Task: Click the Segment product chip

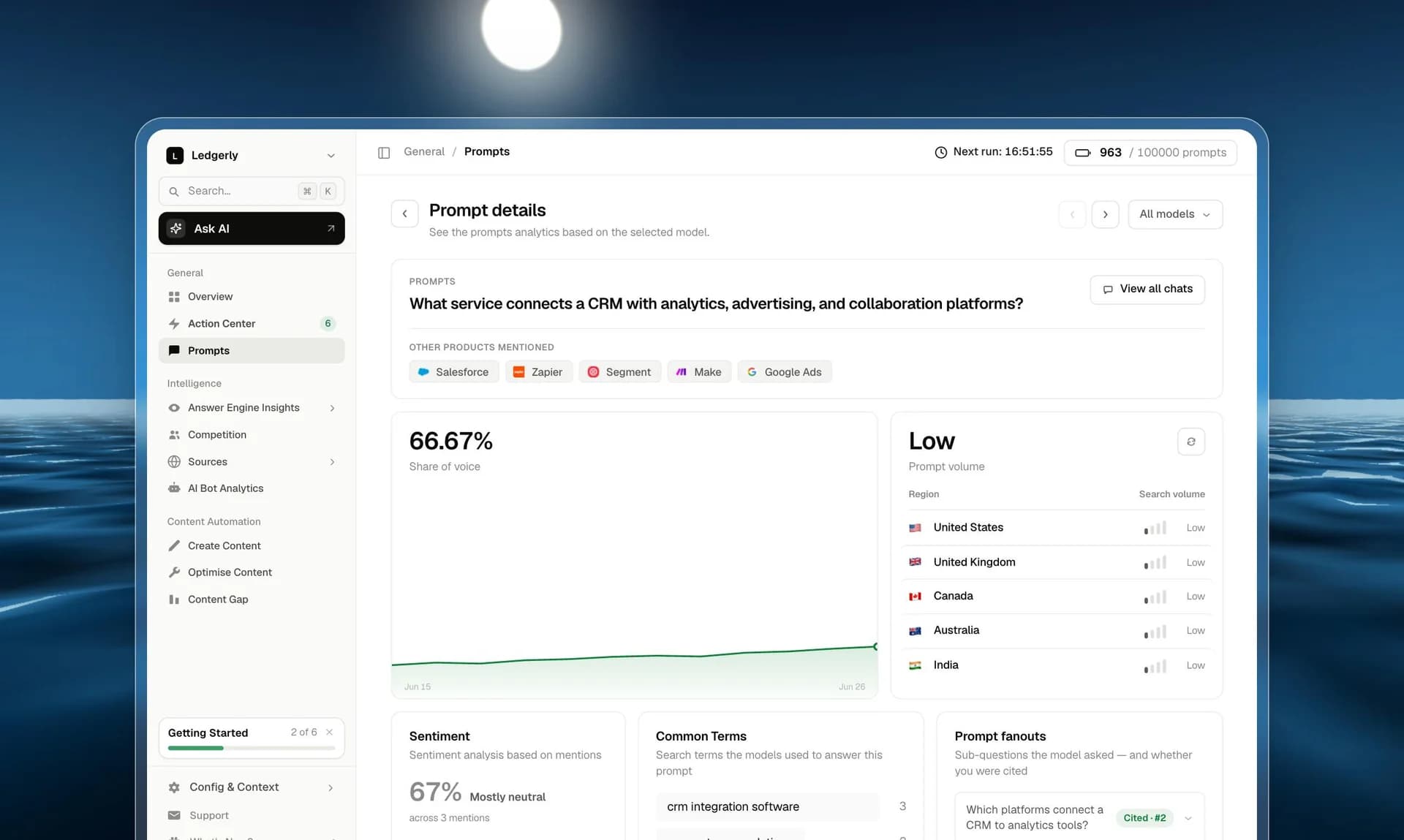Action: tap(619, 371)
